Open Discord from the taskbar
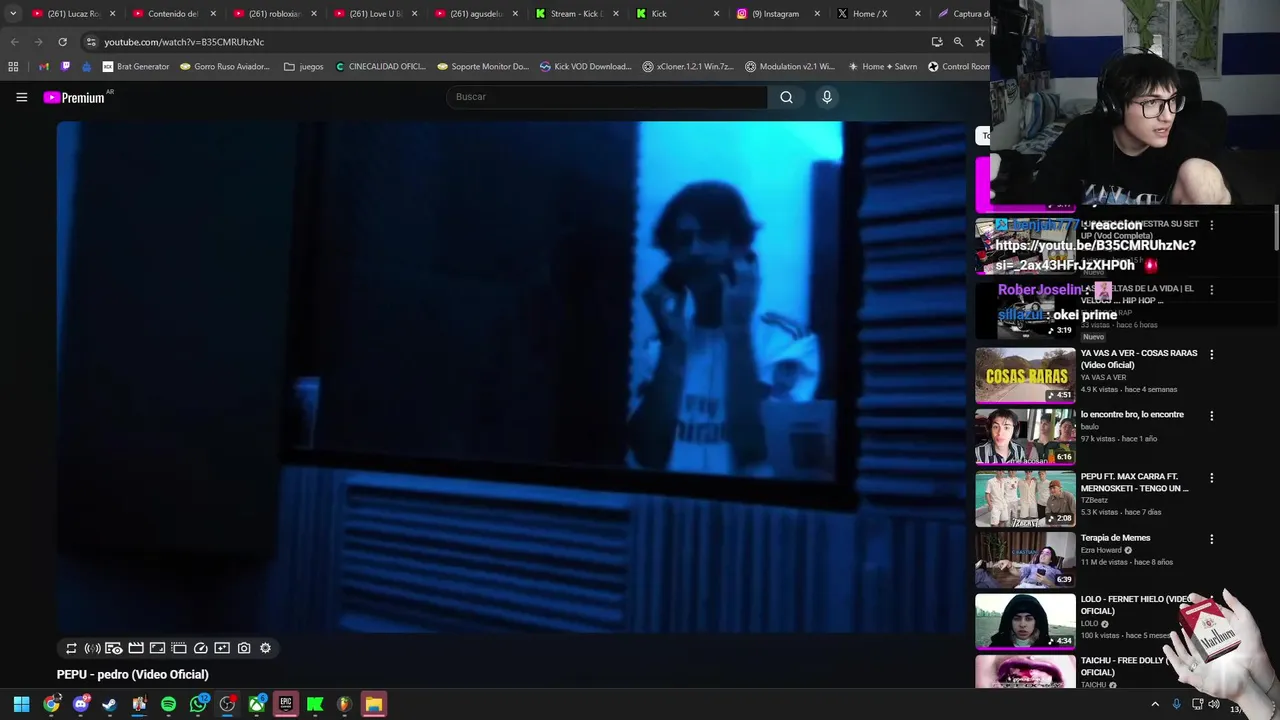The height and width of the screenshot is (720, 1280). (x=81, y=704)
